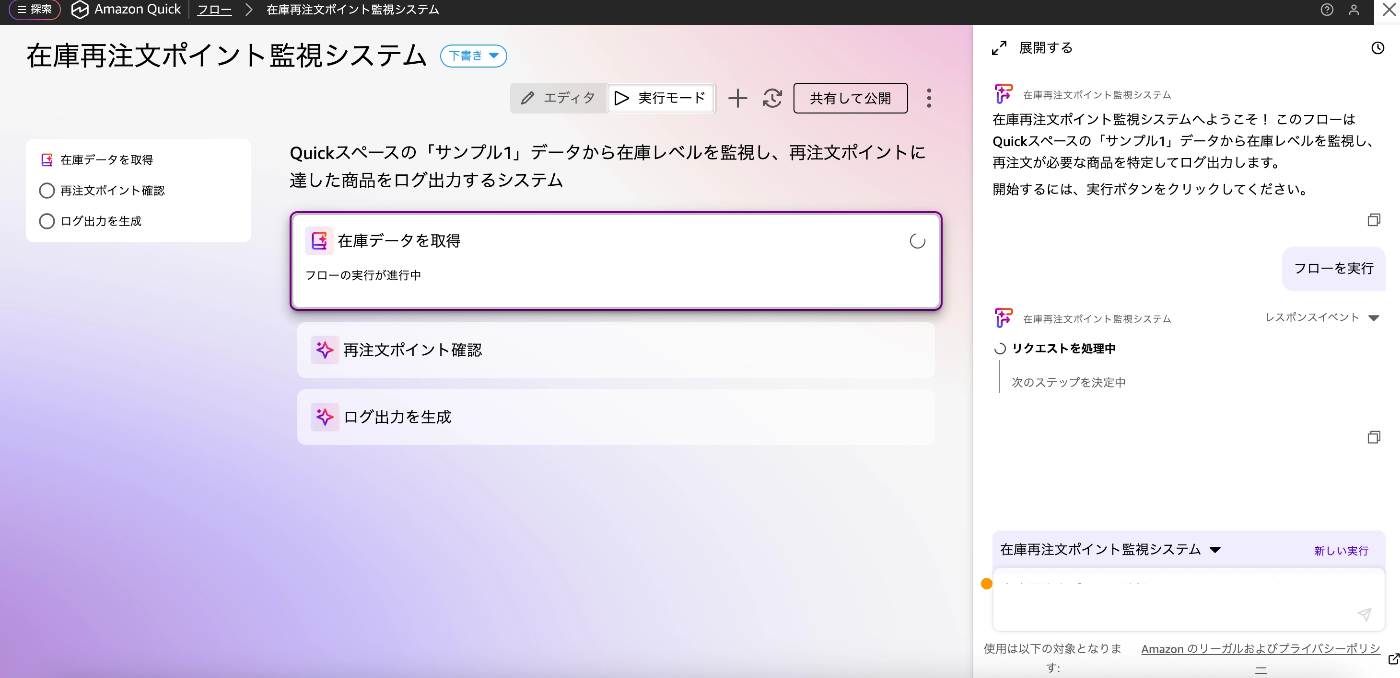This screenshot has height=678, width=1400.
Task: Click the フローを実行 chat bubble
Action: tap(1334, 268)
